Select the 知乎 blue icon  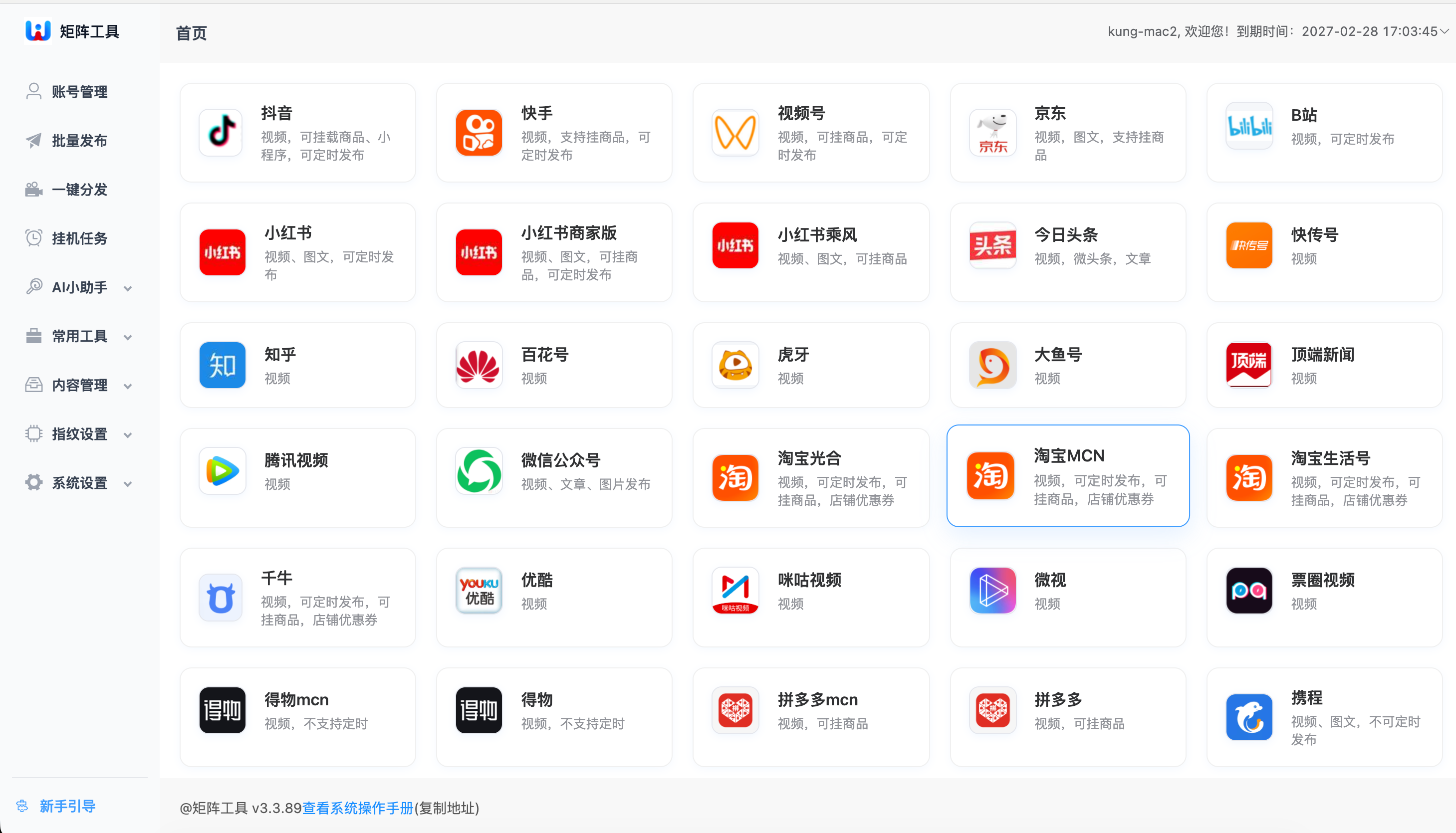click(222, 365)
